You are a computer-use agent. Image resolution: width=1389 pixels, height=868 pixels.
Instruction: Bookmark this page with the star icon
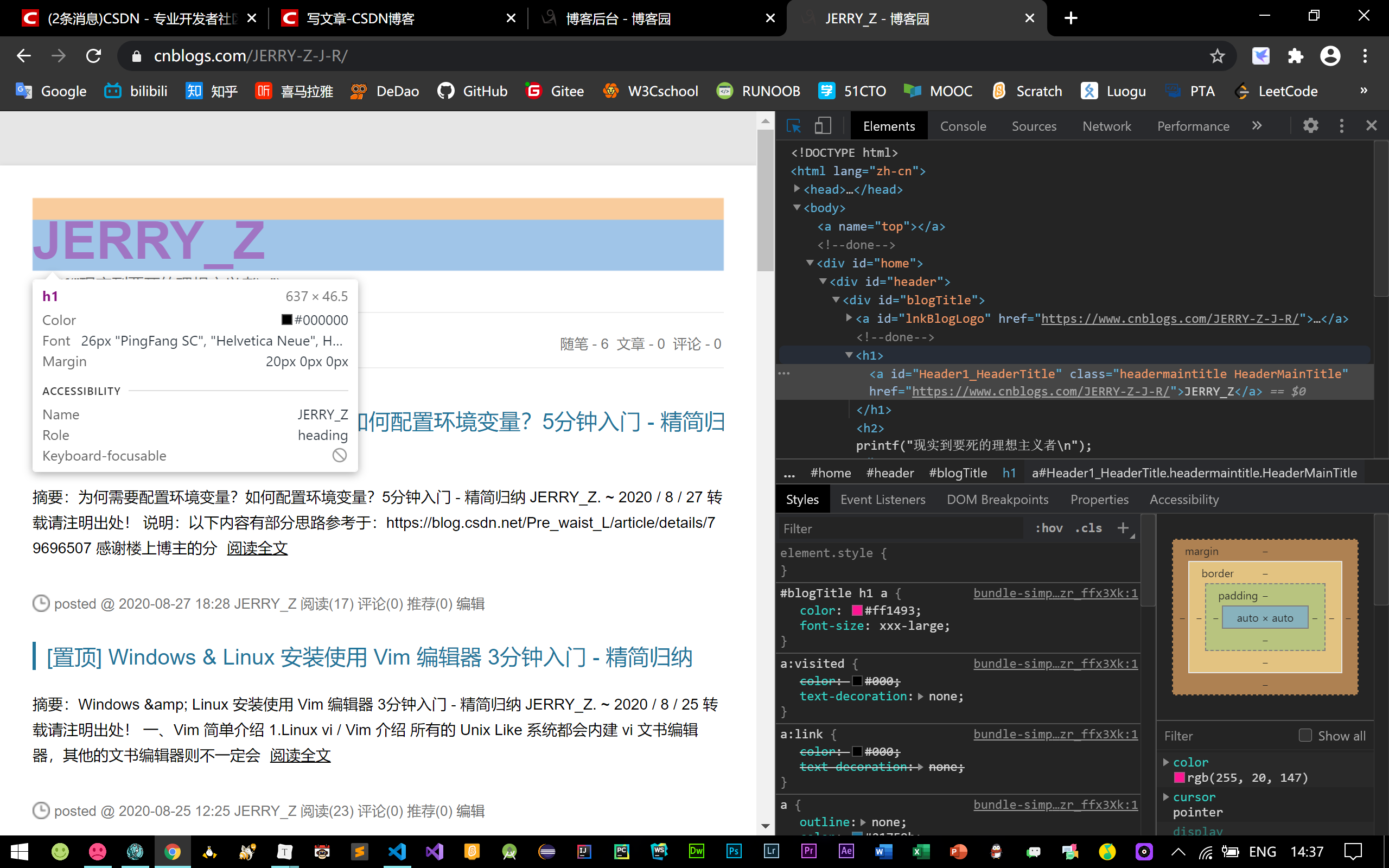click(x=1217, y=56)
